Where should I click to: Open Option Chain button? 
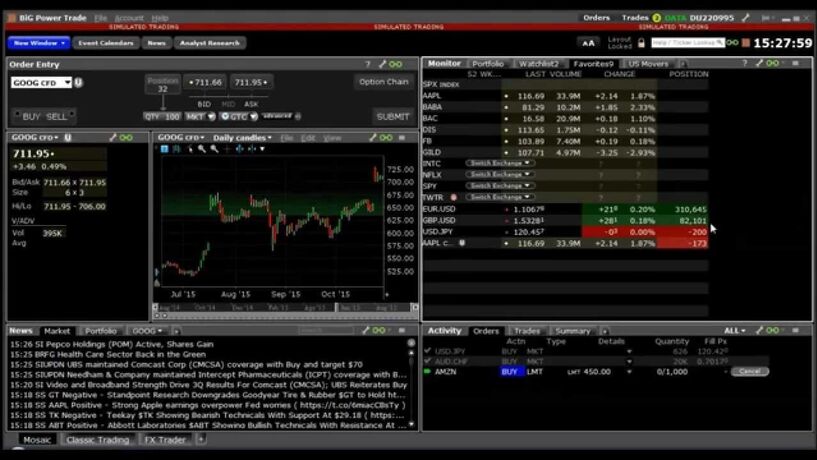pyautogui.click(x=383, y=82)
